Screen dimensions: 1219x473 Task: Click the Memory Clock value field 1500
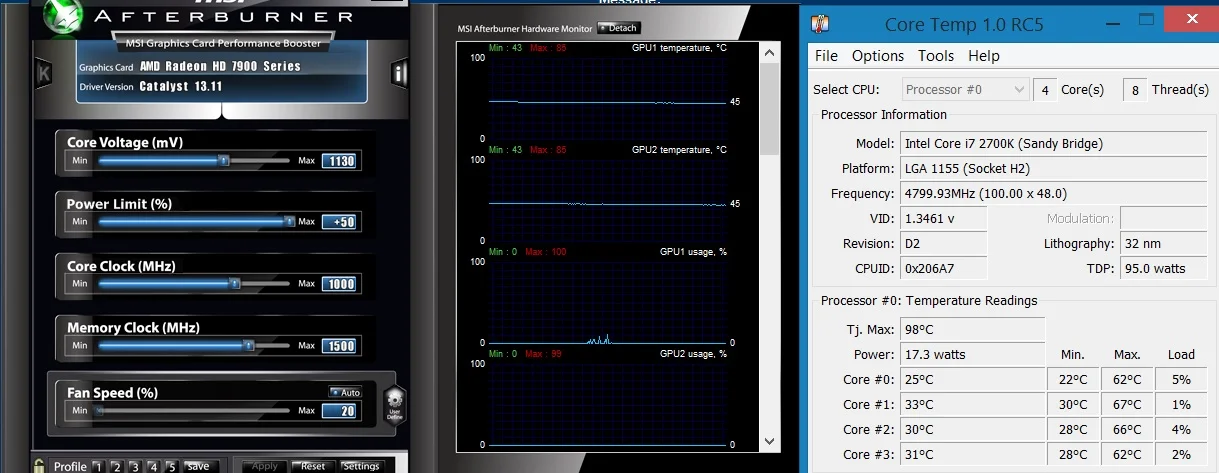(340, 346)
